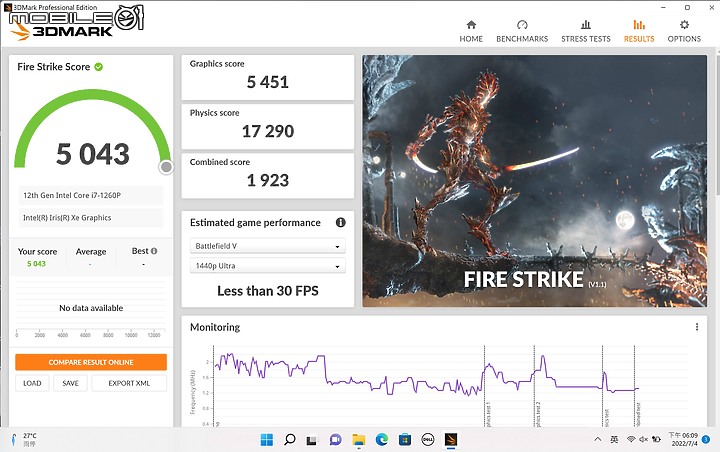Click the Combined score value 1 923

click(268, 180)
